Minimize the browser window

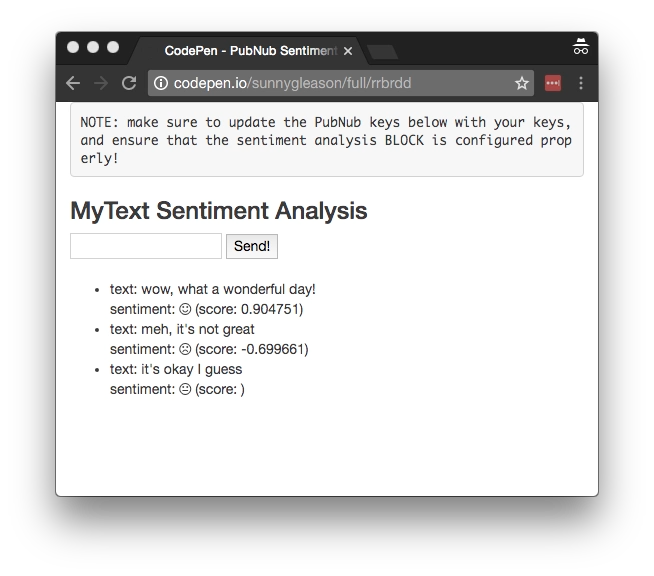[93, 47]
